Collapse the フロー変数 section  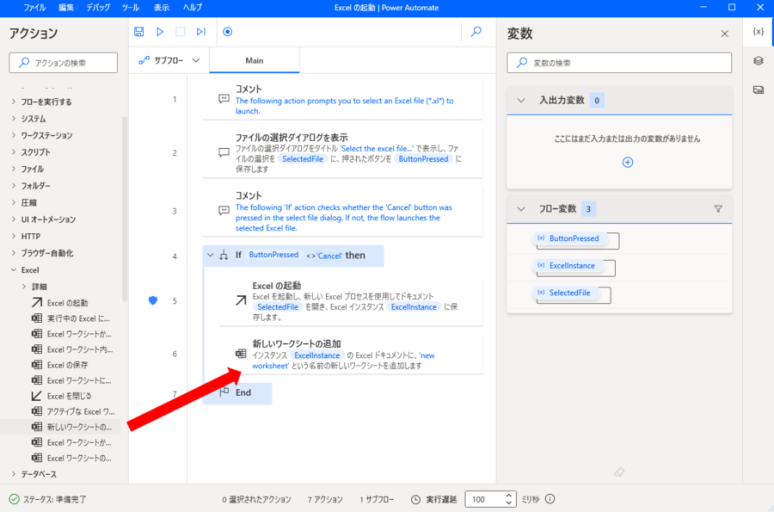pos(521,209)
